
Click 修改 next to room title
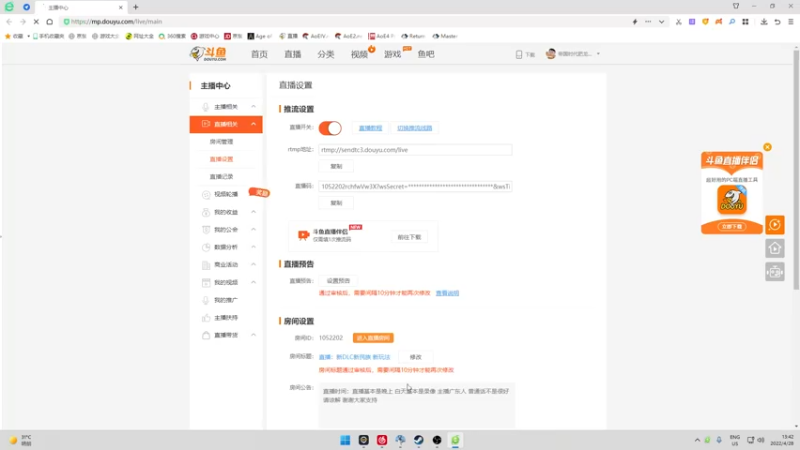tap(416, 357)
